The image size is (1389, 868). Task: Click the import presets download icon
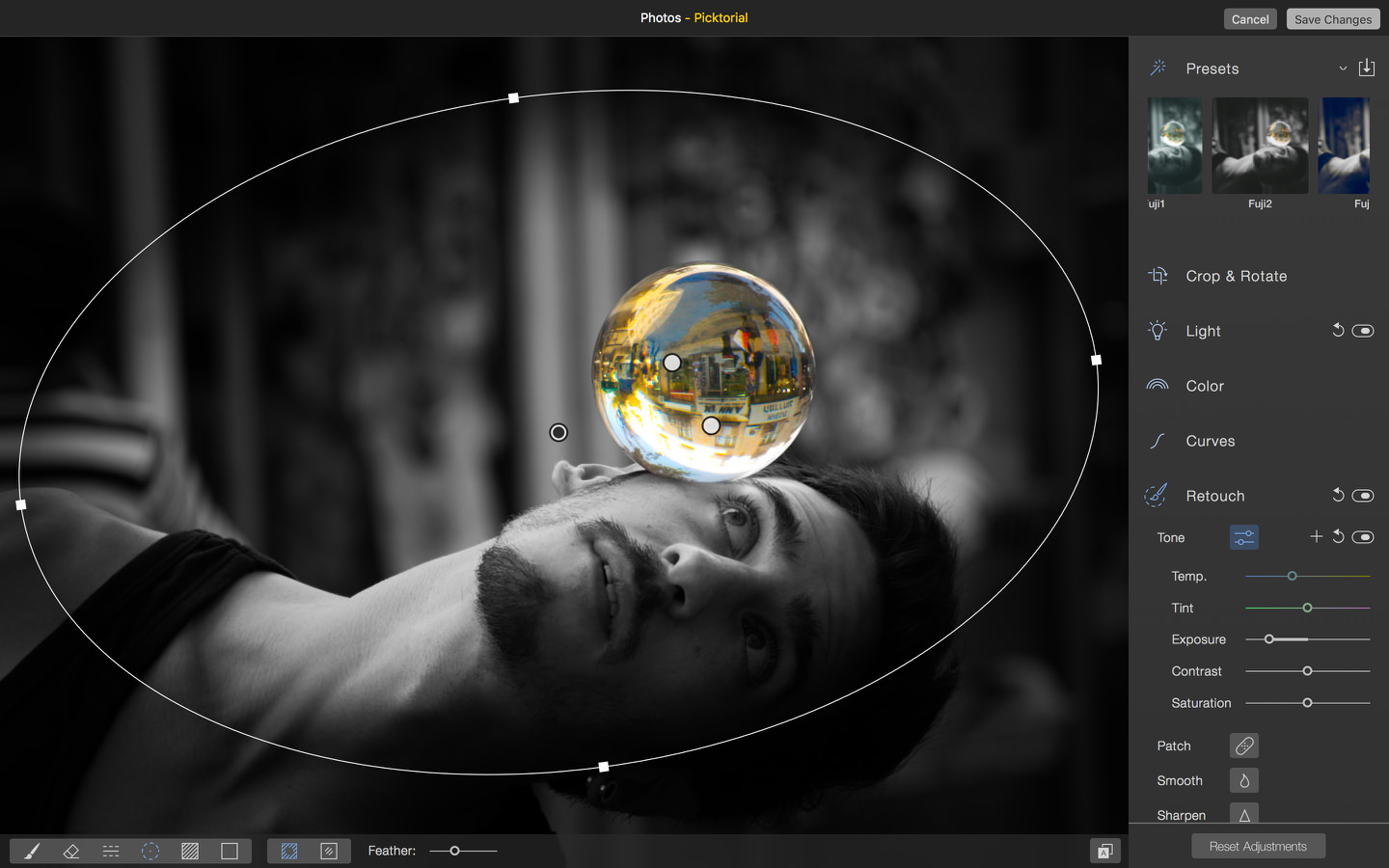(1367, 68)
